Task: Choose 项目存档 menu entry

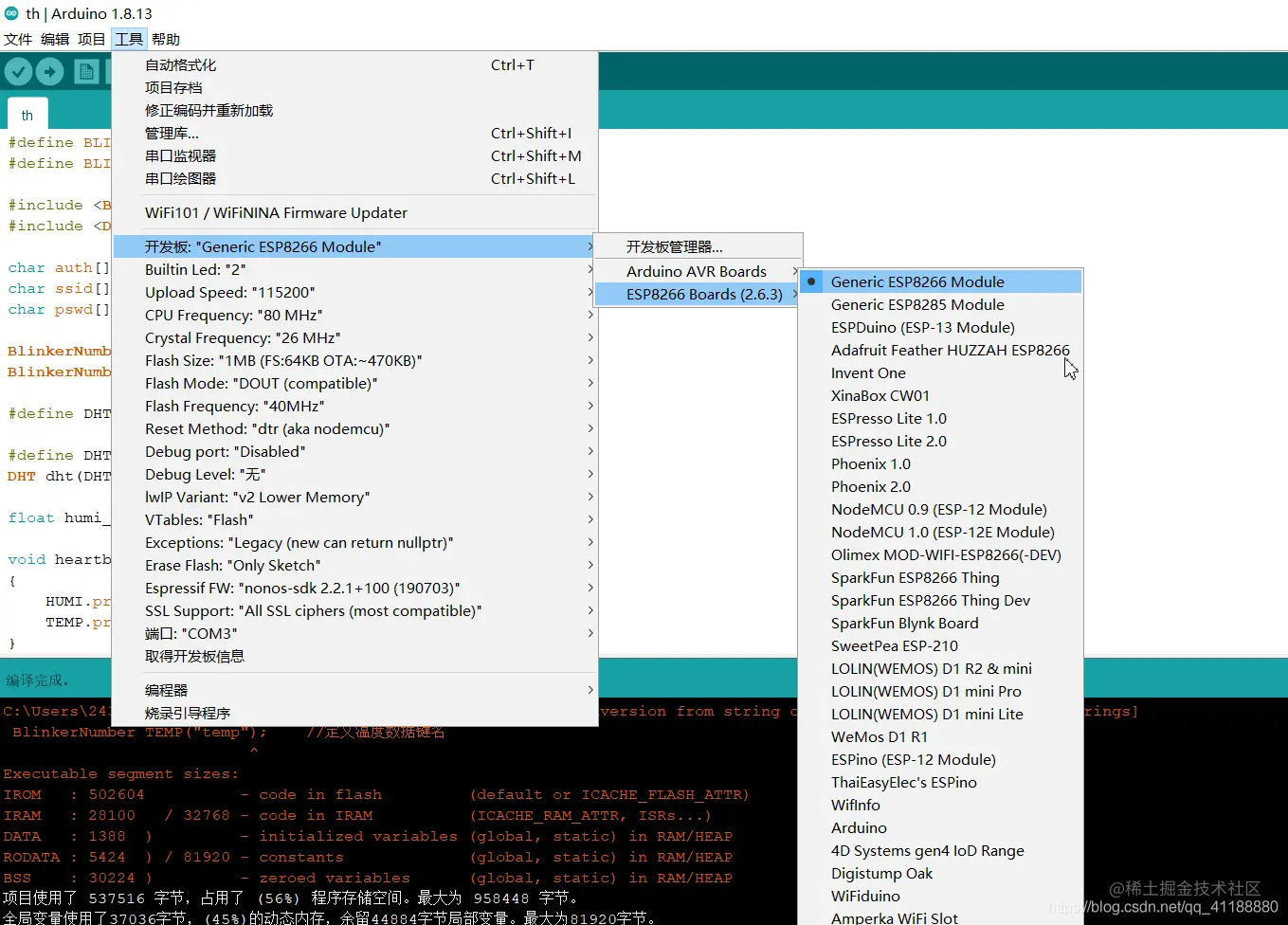Action: click(355, 87)
